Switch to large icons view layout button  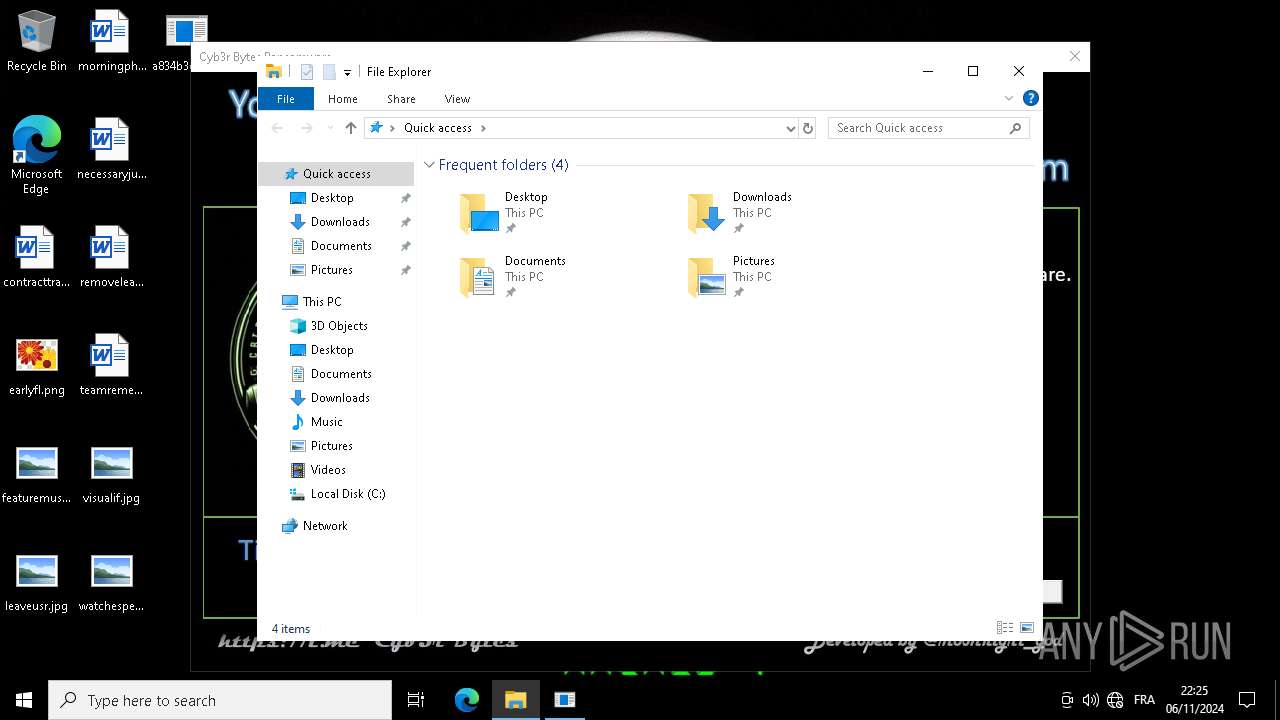pyautogui.click(x=1027, y=628)
